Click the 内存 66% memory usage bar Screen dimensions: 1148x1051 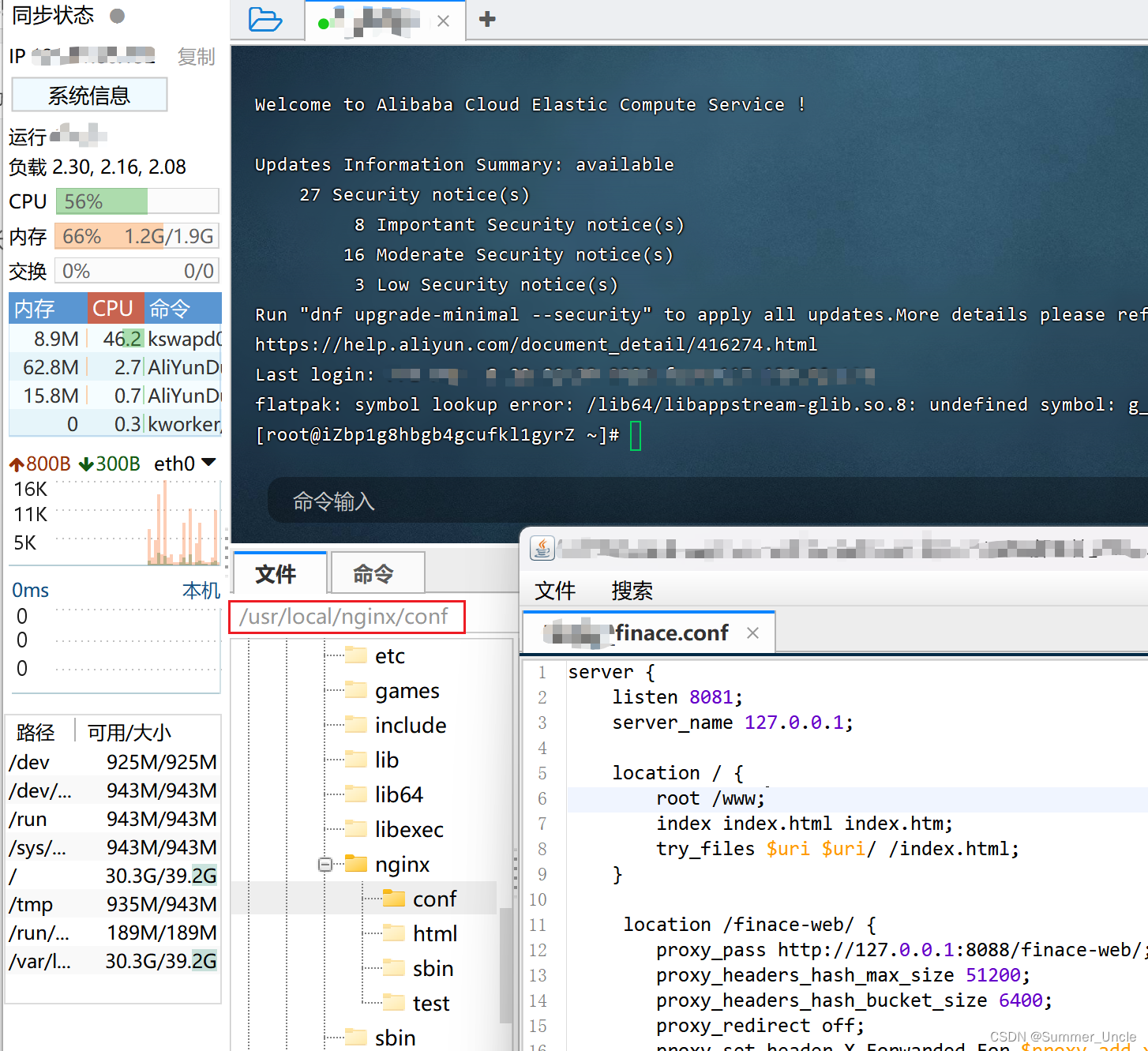pos(137,236)
